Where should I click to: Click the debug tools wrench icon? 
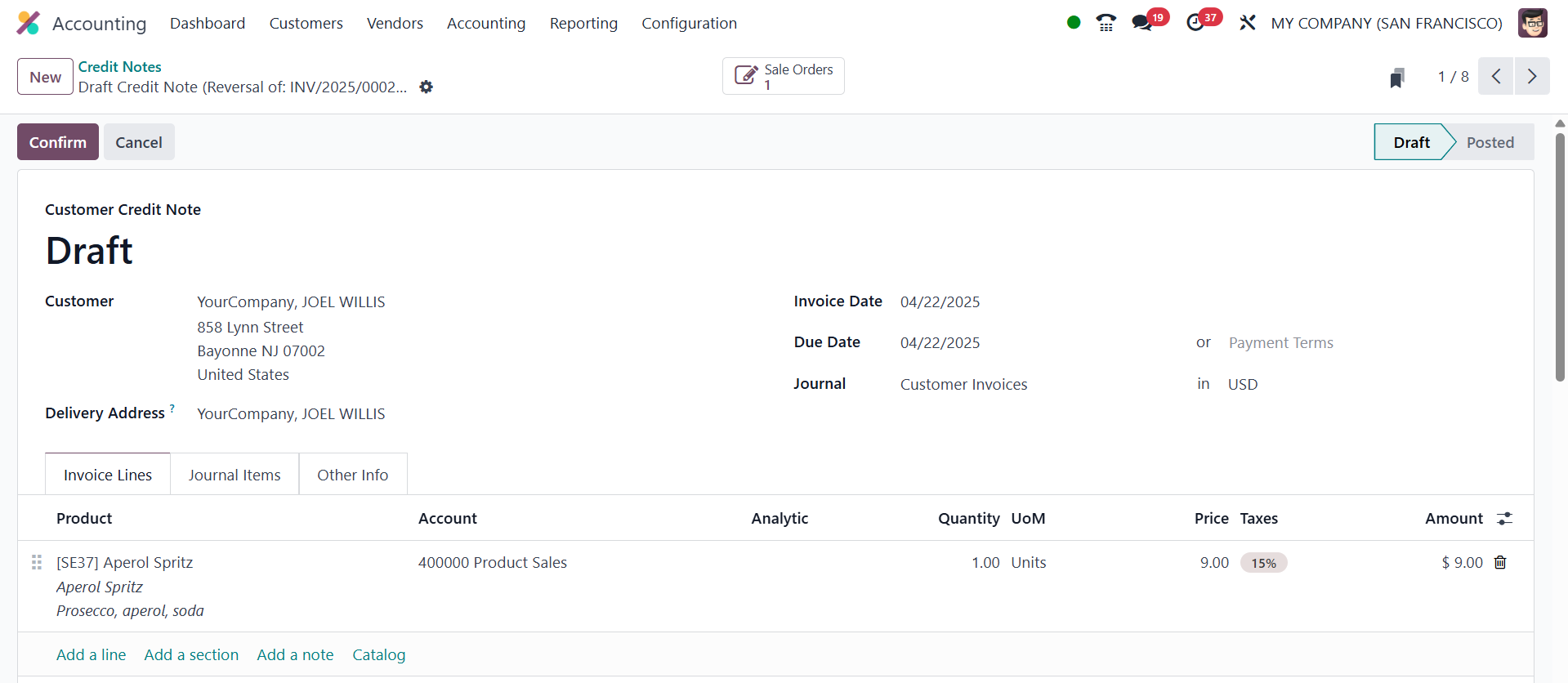(1247, 23)
